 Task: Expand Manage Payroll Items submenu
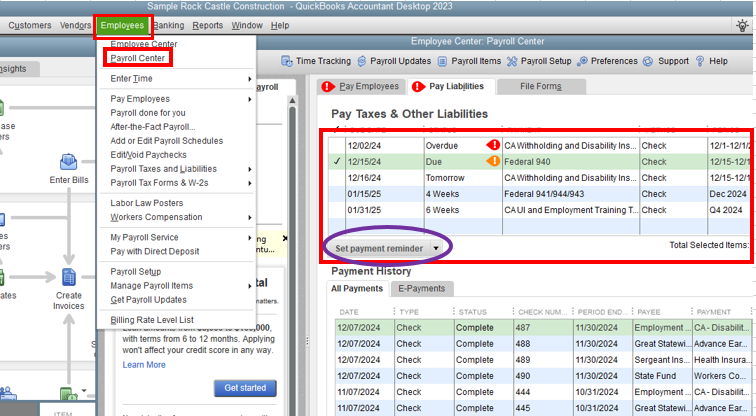(x=250, y=286)
